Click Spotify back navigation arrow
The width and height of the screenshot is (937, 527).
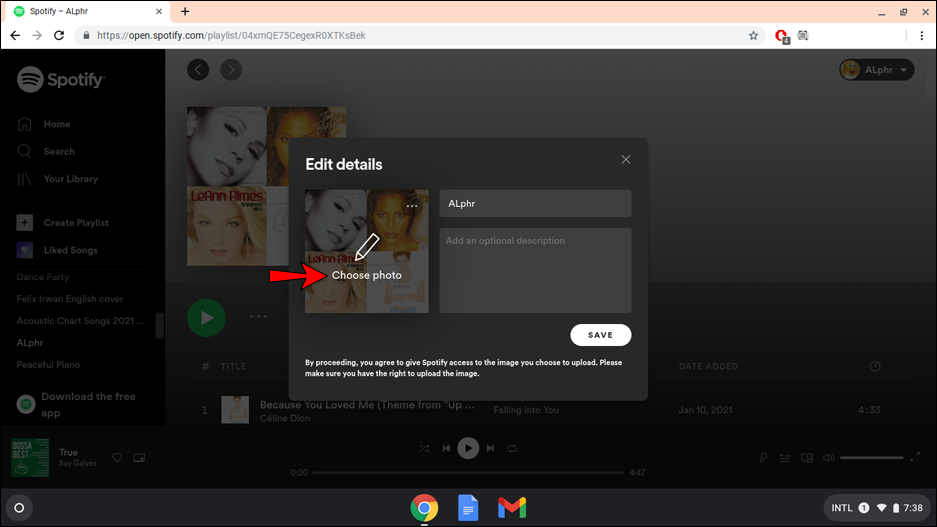click(198, 70)
